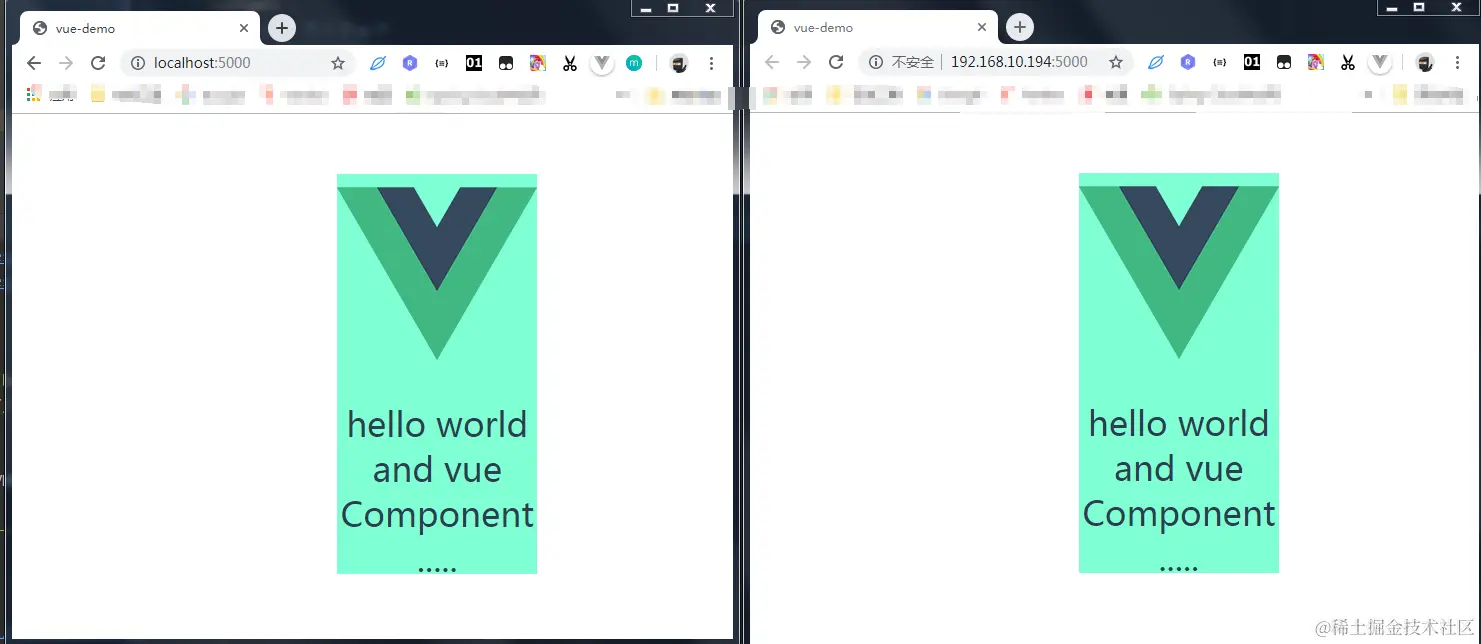Image resolution: width=1481 pixels, height=644 pixels.
Task: Select the vue-demo tab in right window
Action: click(x=878, y=28)
